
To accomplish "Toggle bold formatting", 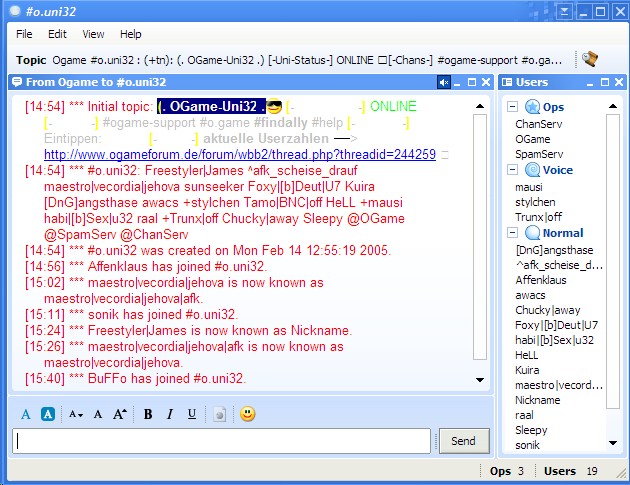I will 148,414.
